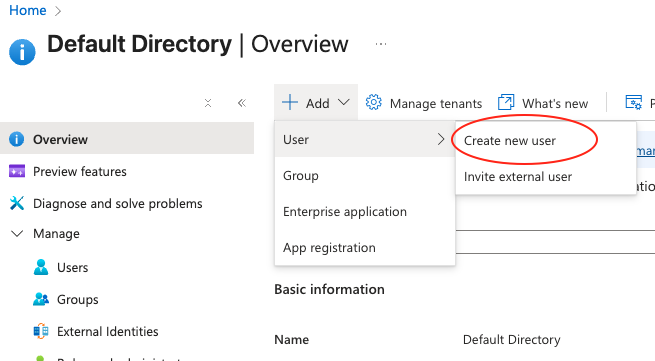
Task: Click the settings window icon right of What's new
Action: [633, 102]
